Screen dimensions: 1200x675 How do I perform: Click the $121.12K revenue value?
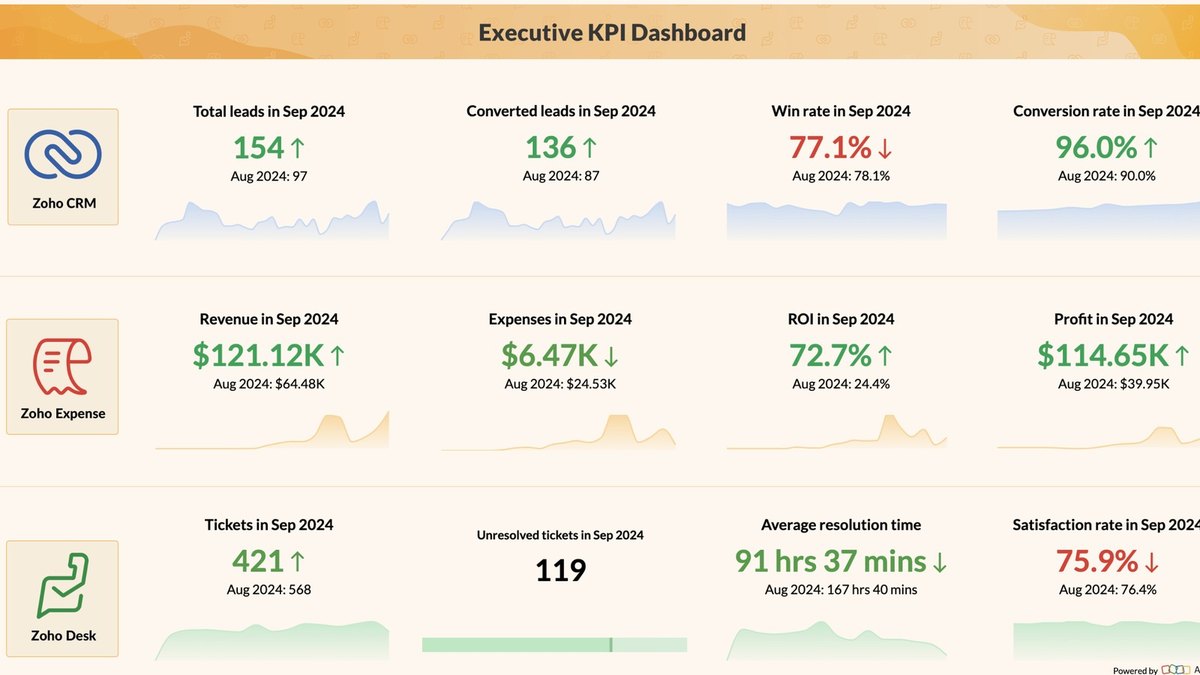pos(258,355)
